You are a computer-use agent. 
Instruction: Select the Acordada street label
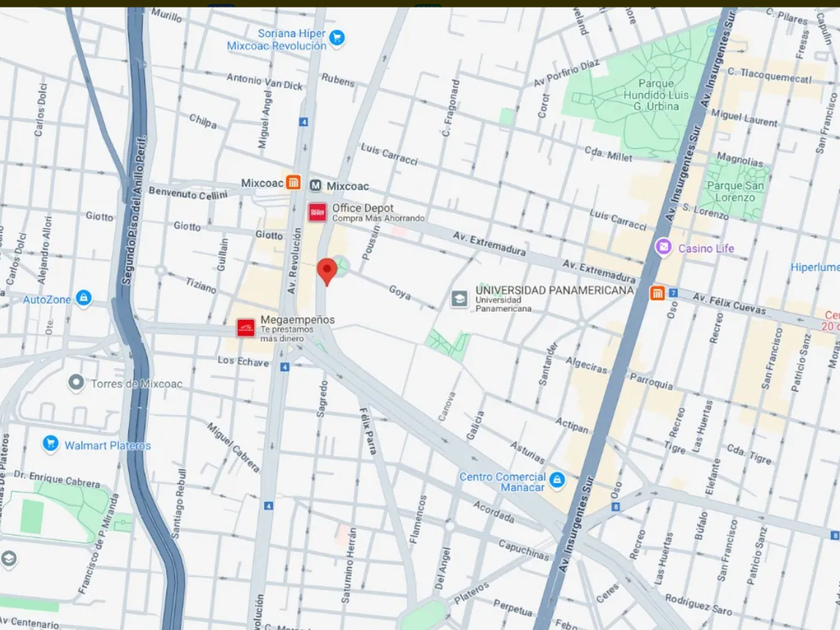[x=494, y=512]
